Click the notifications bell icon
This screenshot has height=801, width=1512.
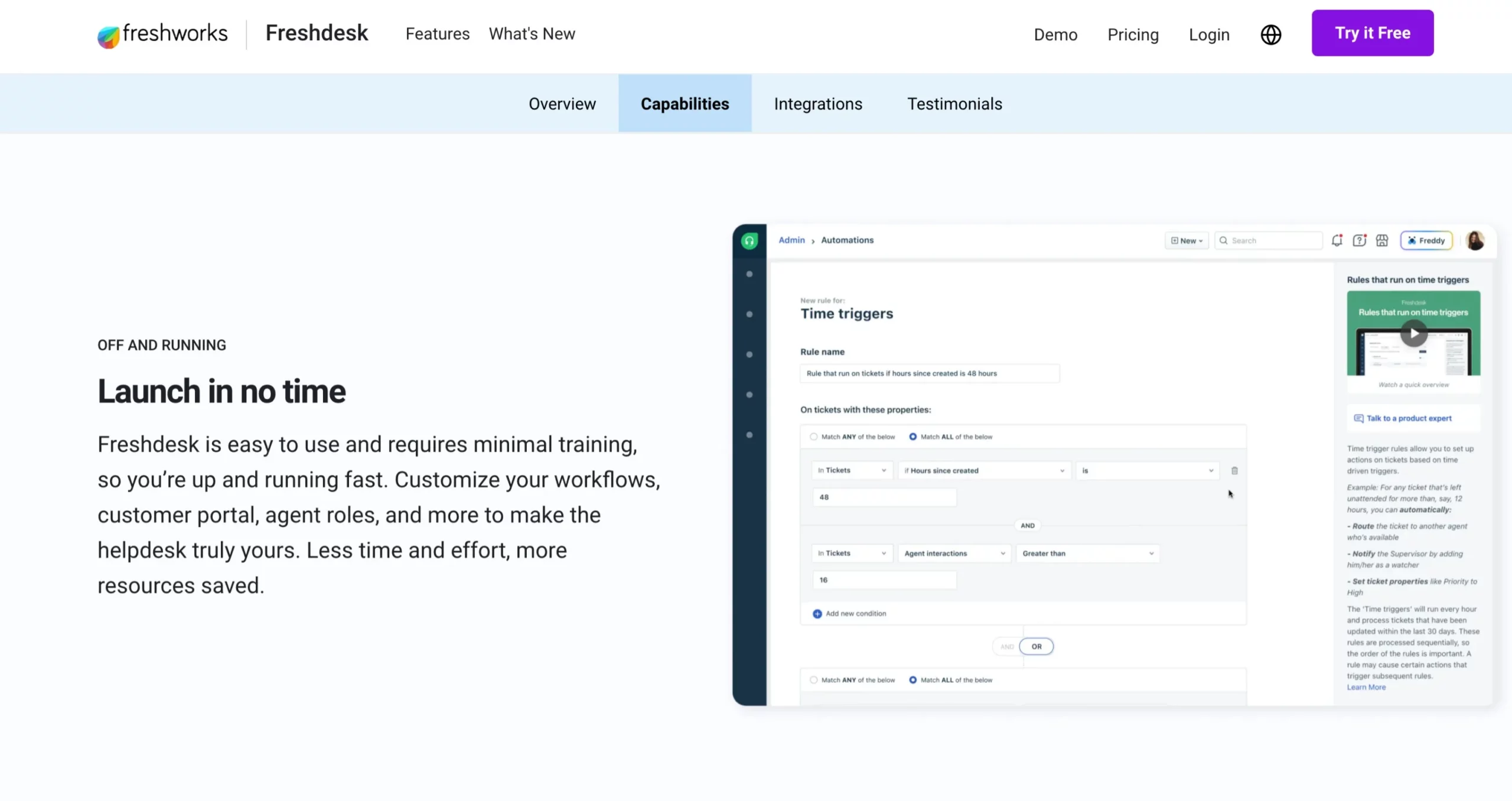1337,240
